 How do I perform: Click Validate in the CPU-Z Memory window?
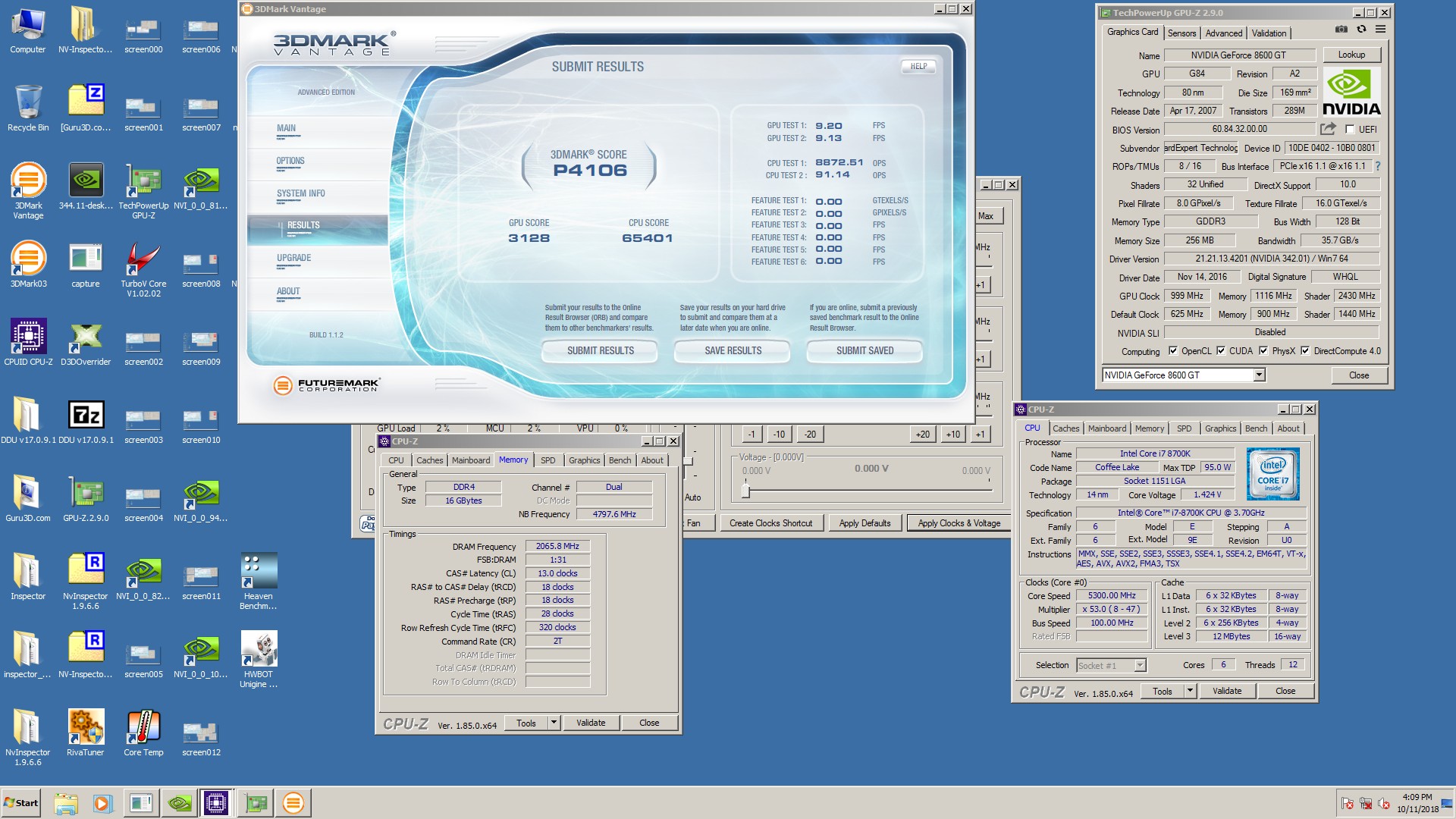tap(591, 723)
